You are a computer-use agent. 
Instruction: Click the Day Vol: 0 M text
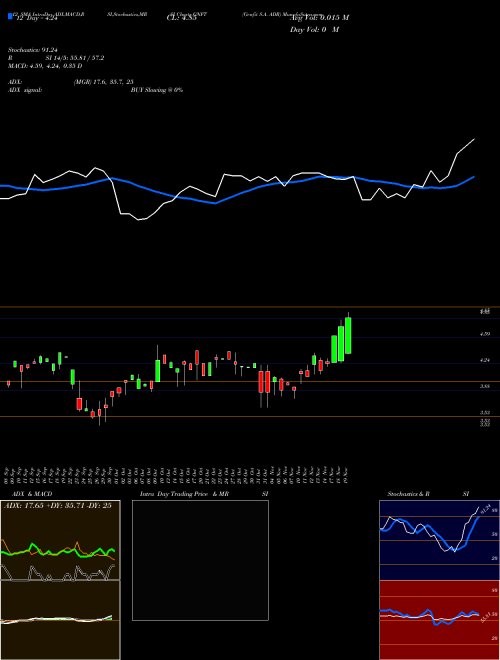coord(314,29)
